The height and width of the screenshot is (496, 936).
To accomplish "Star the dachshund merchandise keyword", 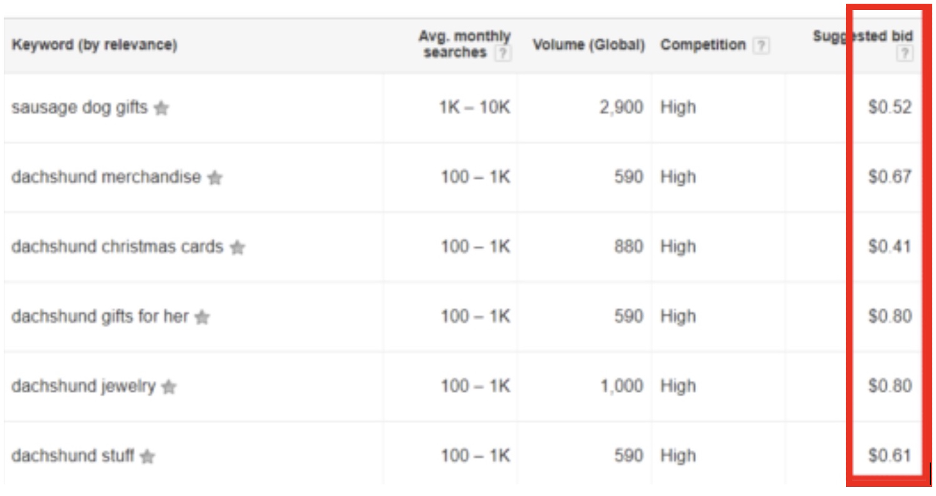I will (x=215, y=178).
